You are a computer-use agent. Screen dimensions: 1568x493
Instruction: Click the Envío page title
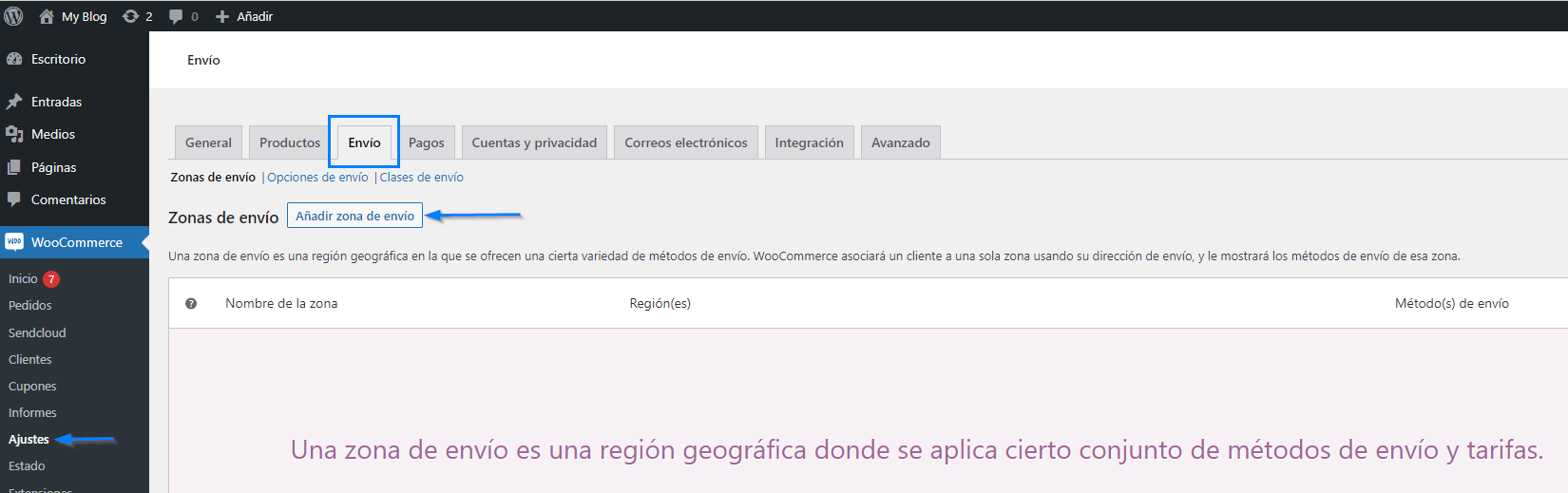(x=203, y=60)
